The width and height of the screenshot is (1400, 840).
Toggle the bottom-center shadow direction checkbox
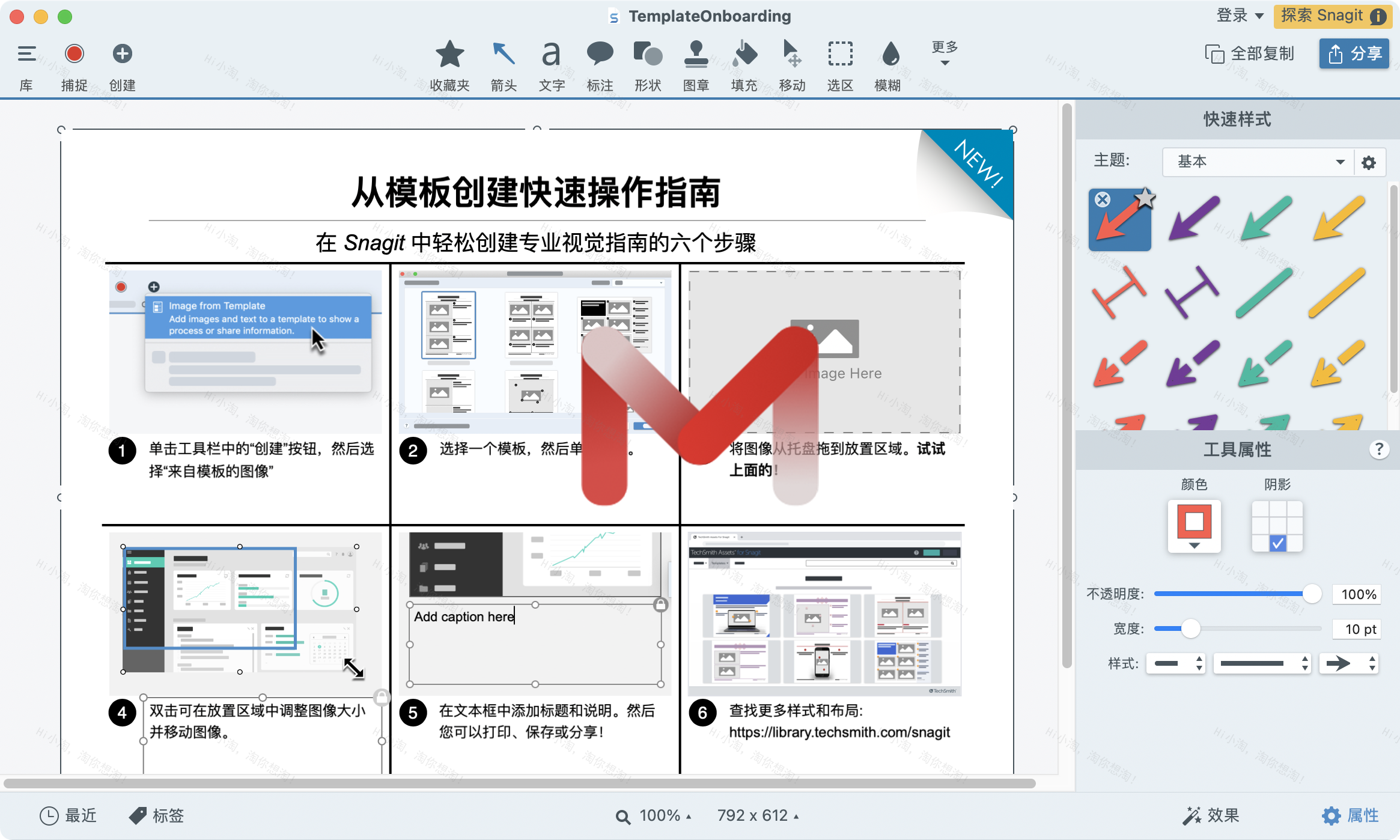1276,544
